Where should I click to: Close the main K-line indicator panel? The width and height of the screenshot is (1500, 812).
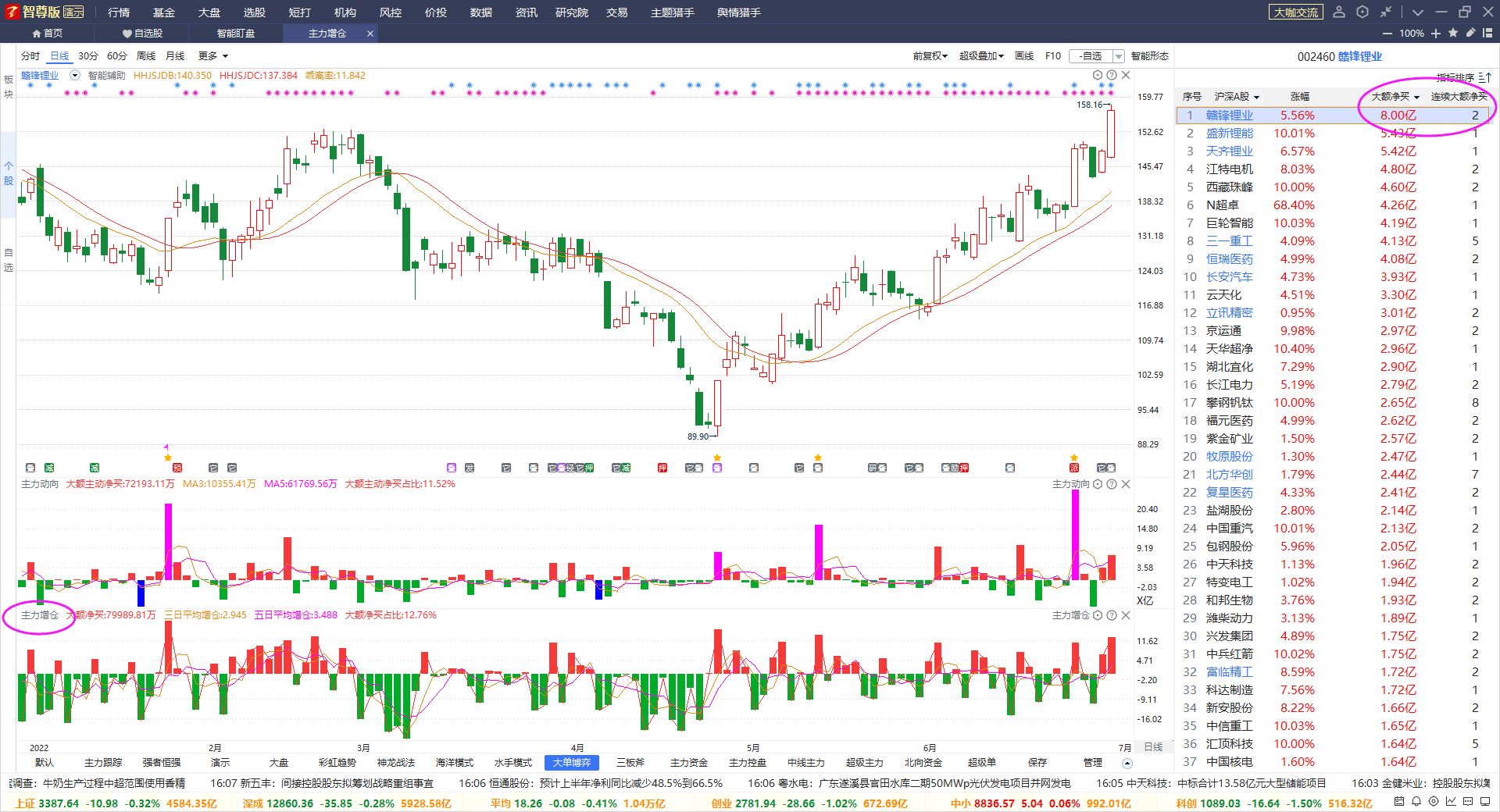(1126, 76)
